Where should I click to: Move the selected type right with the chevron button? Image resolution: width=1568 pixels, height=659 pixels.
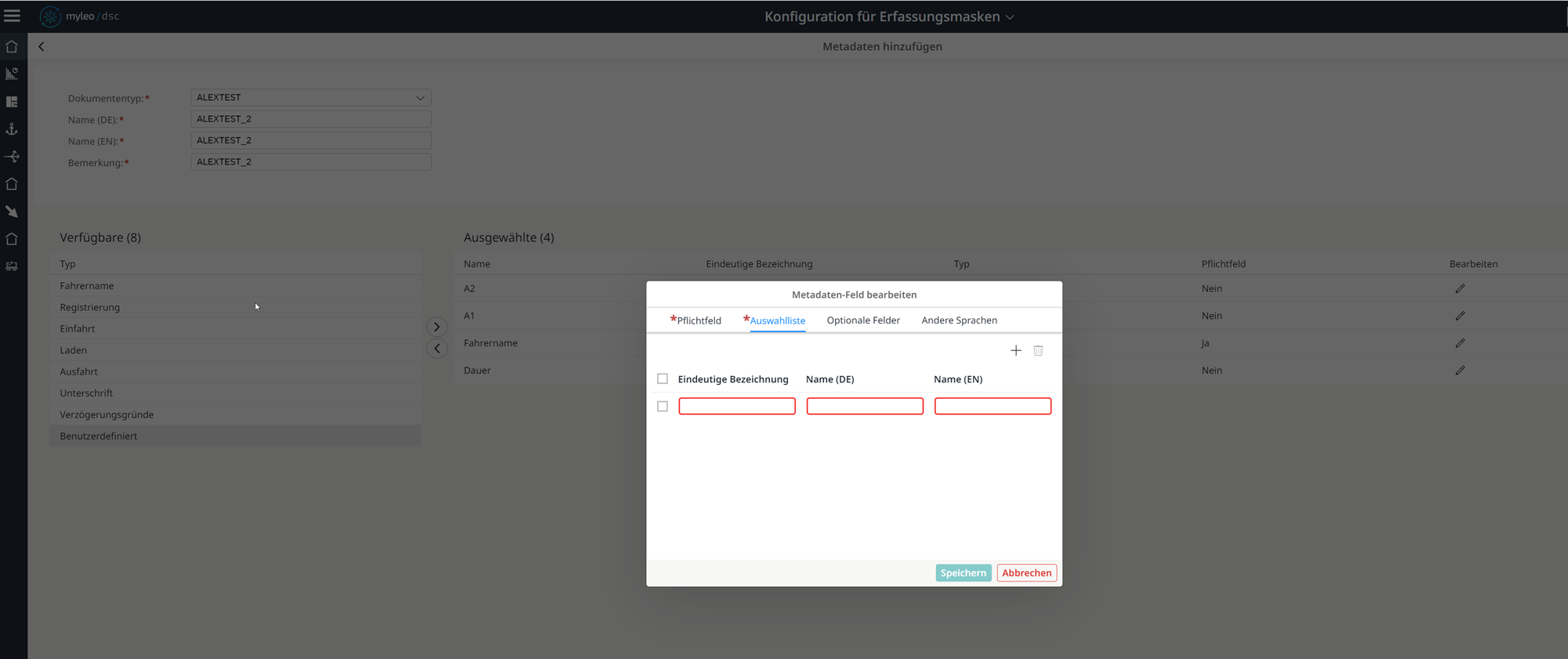pos(437,327)
